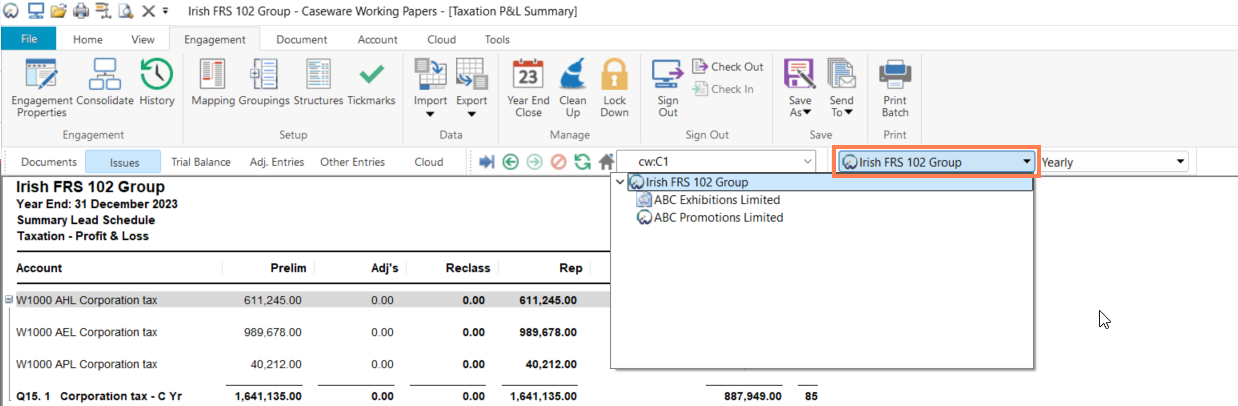This screenshot has width=1238, height=406.
Task: Click Check Out in Sign Out group
Action: point(728,67)
